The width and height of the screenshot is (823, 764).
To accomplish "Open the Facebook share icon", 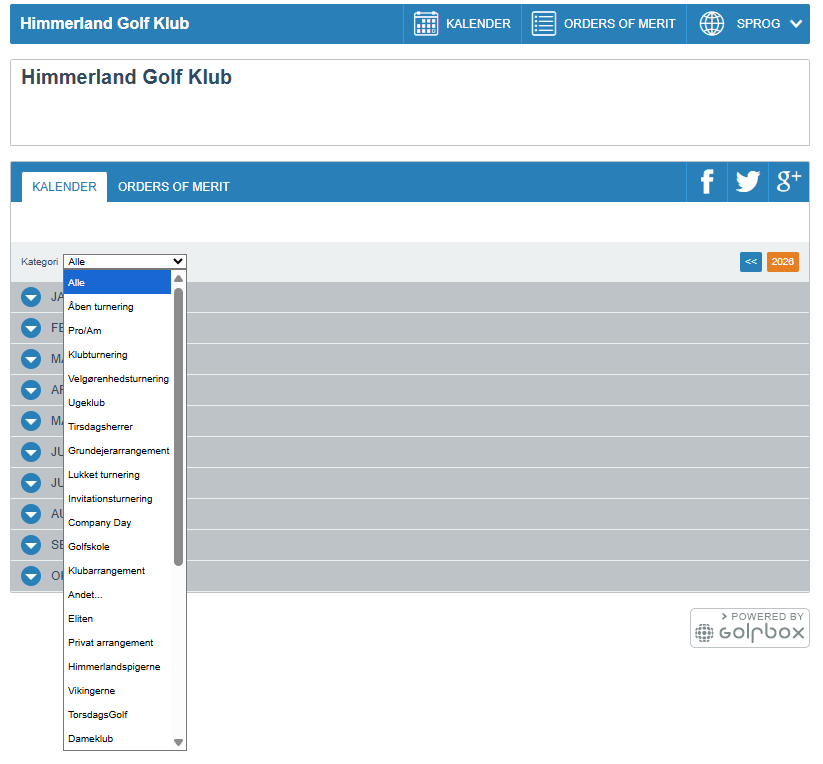I will [x=707, y=182].
